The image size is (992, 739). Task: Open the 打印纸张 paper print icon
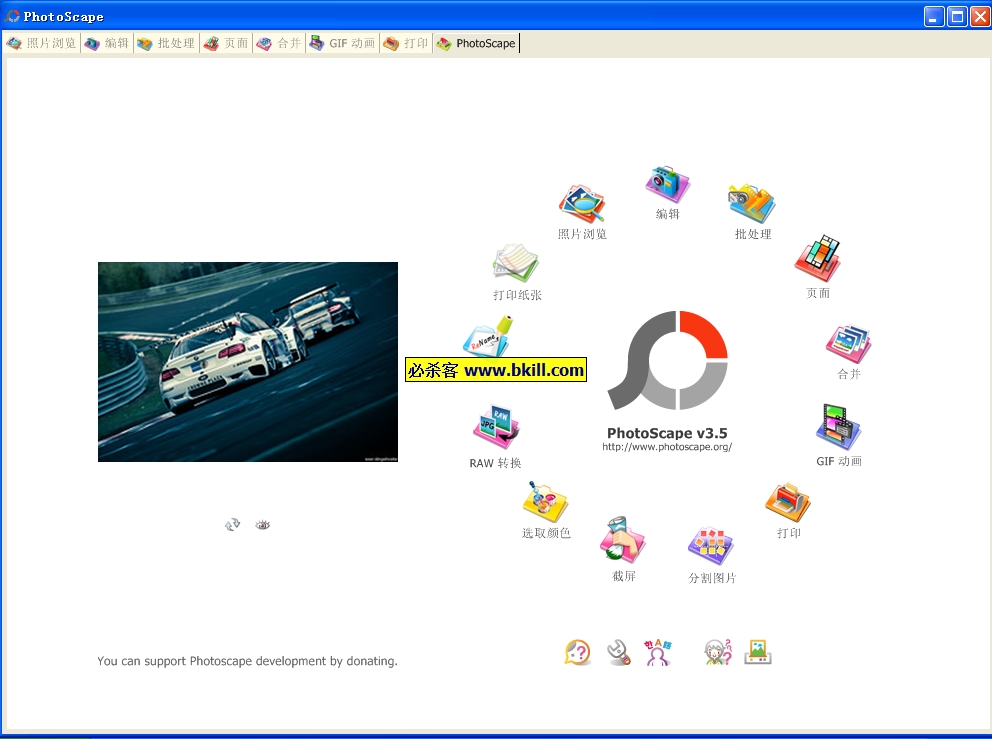(516, 264)
